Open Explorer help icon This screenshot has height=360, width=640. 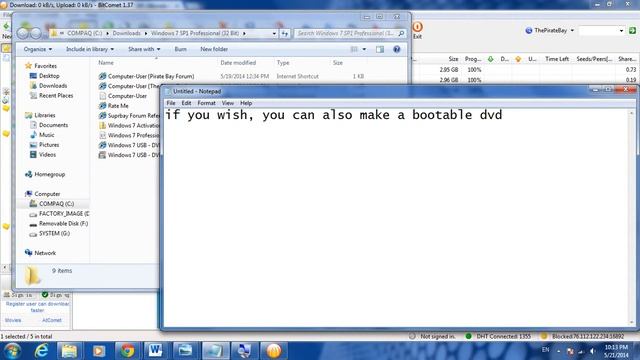[396, 49]
